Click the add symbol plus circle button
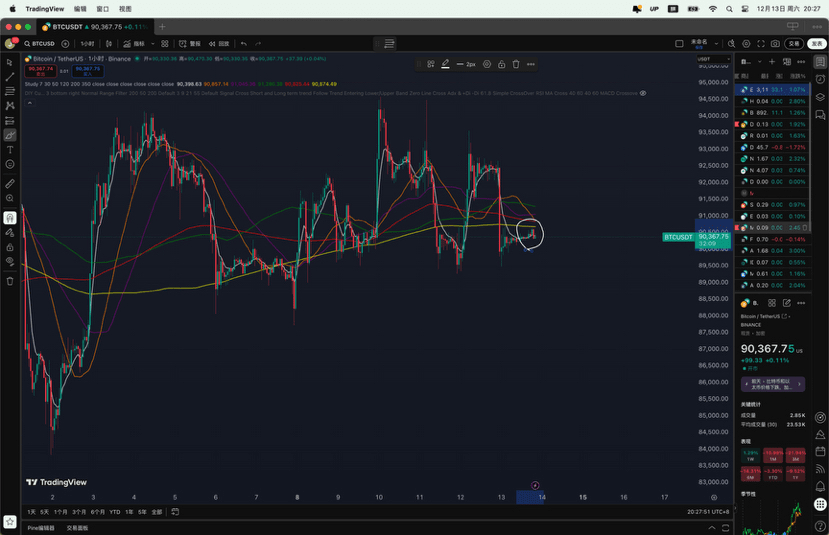The image size is (829, 535). [65, 44]
